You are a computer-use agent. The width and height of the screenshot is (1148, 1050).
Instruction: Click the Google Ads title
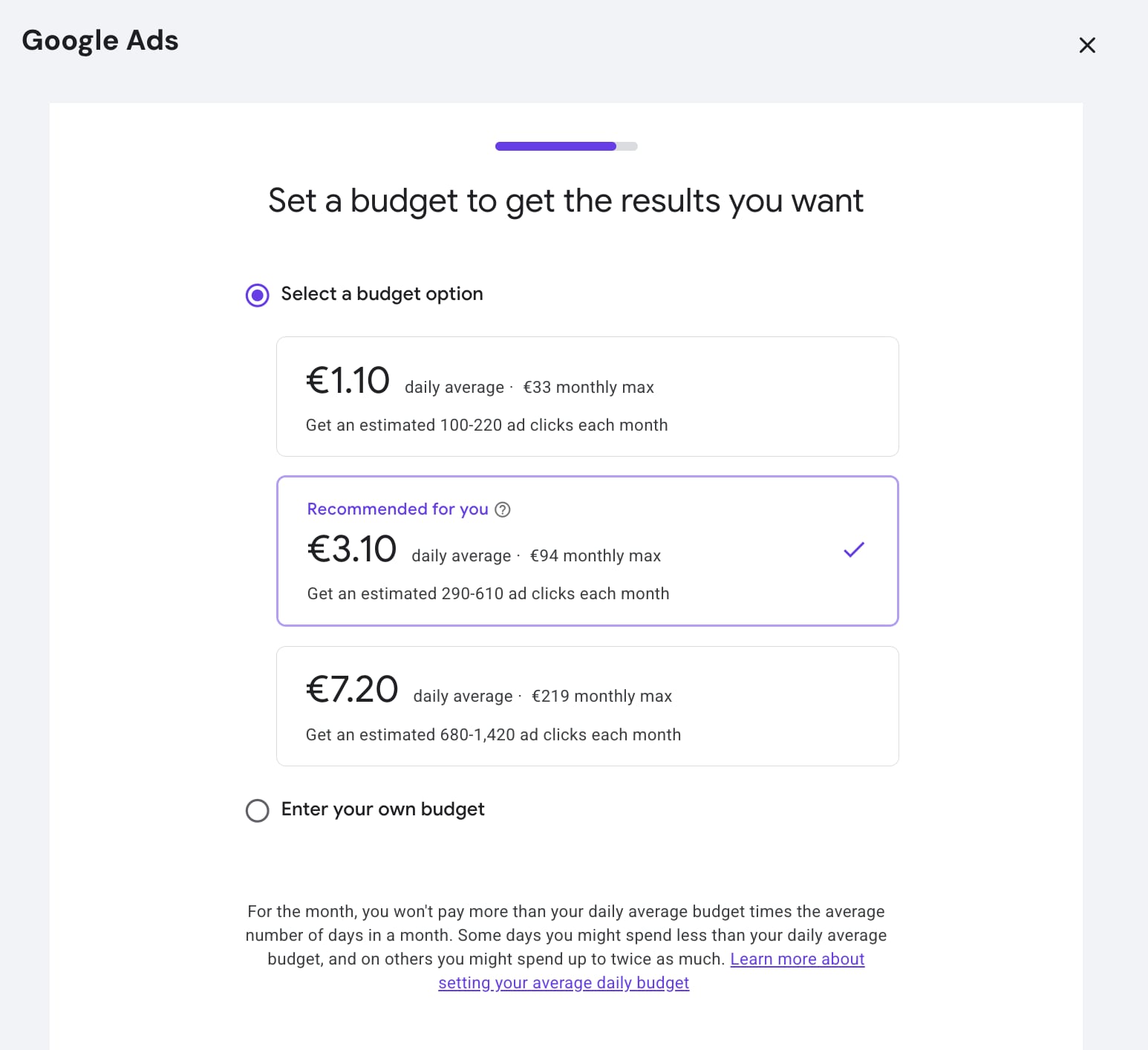[x=100, y=41]
